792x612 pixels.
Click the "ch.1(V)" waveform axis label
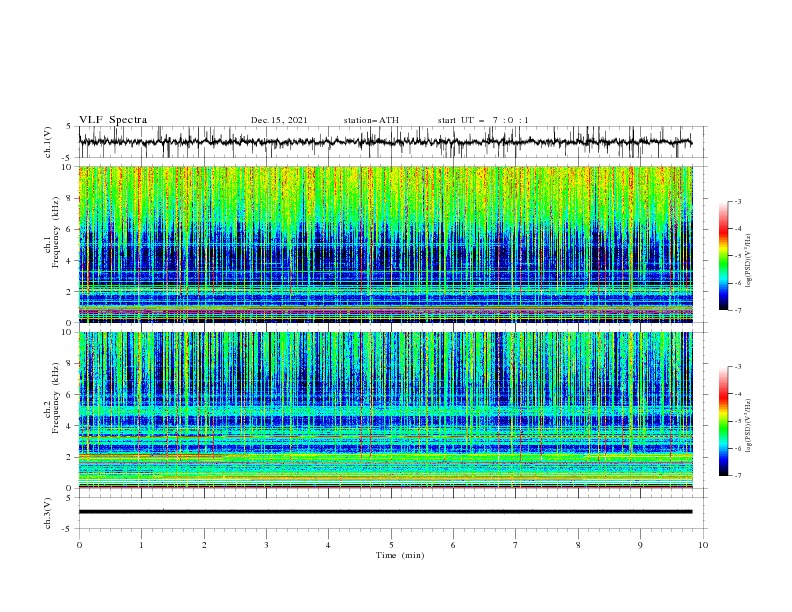click(48, 142)
